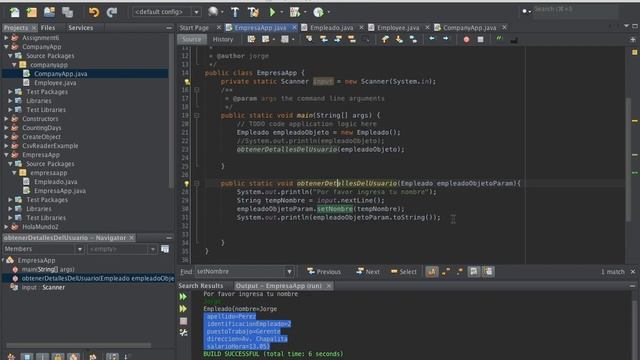Open the Start Page tab
This screenshot has height=360, width=640.
[194, 28]
